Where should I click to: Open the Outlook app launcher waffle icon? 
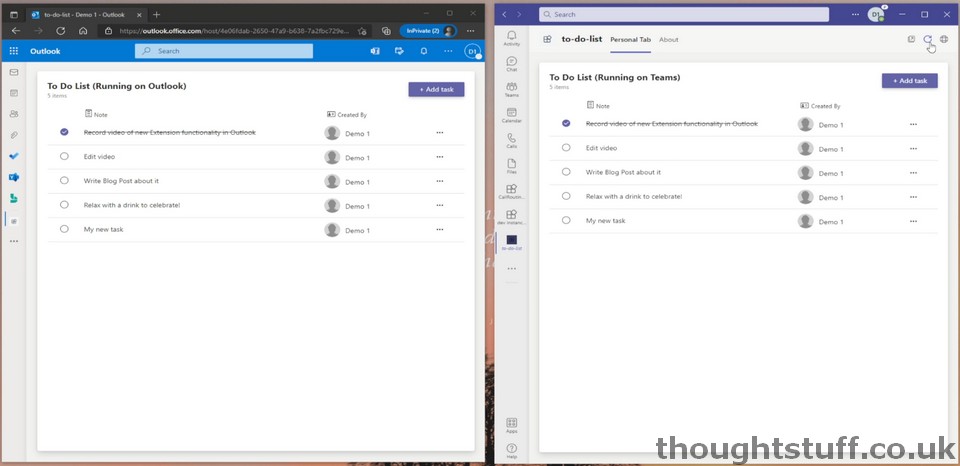pos(13,51)
